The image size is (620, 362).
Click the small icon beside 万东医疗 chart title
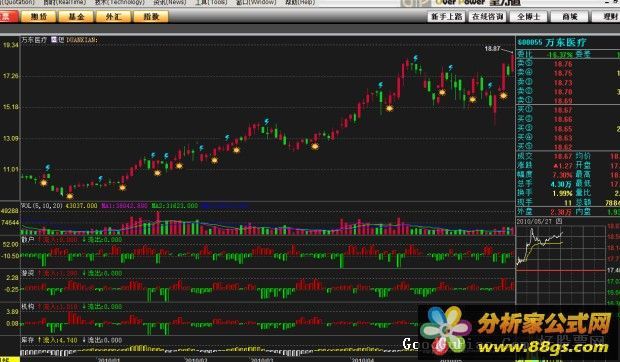tap(54, 40)
